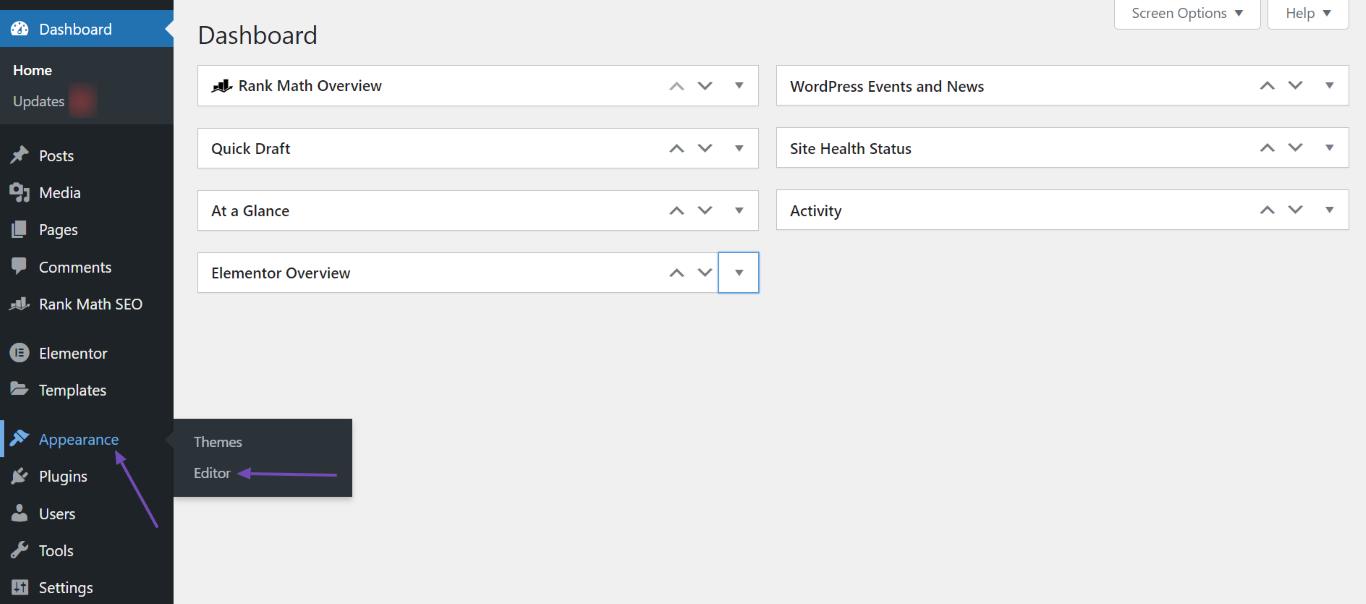Move Elementor Overview widget up

point(677,273)
